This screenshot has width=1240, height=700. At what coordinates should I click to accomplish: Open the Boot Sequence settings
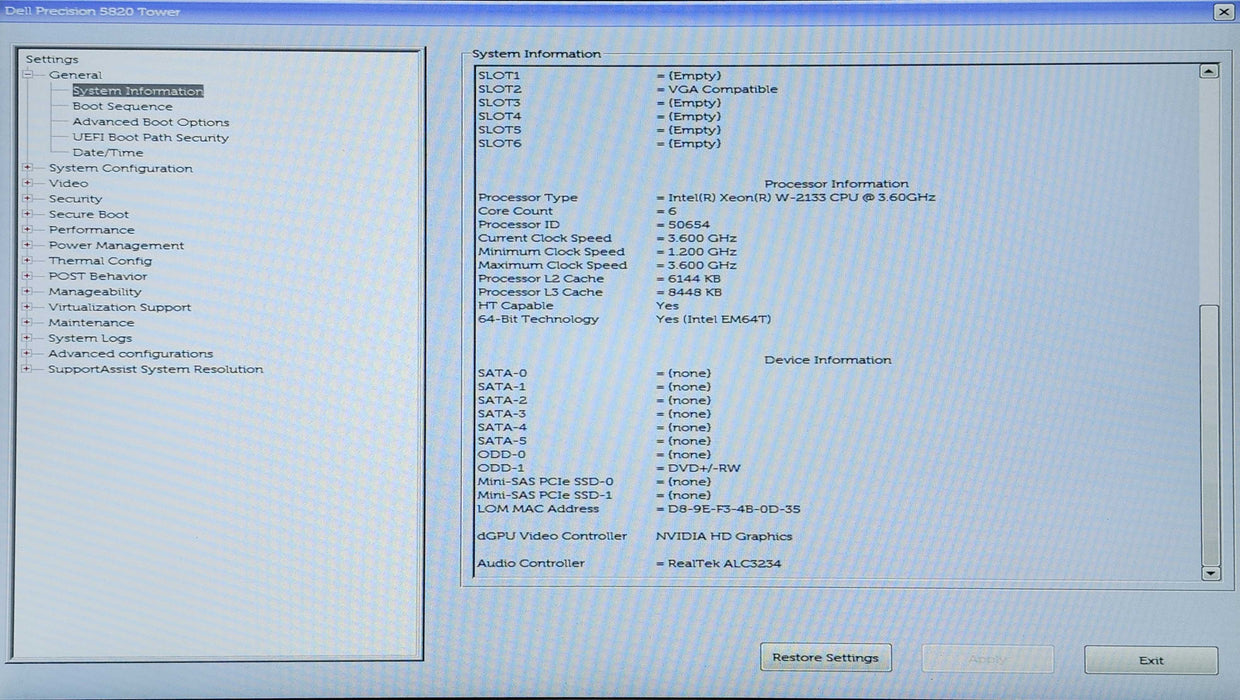122,107
